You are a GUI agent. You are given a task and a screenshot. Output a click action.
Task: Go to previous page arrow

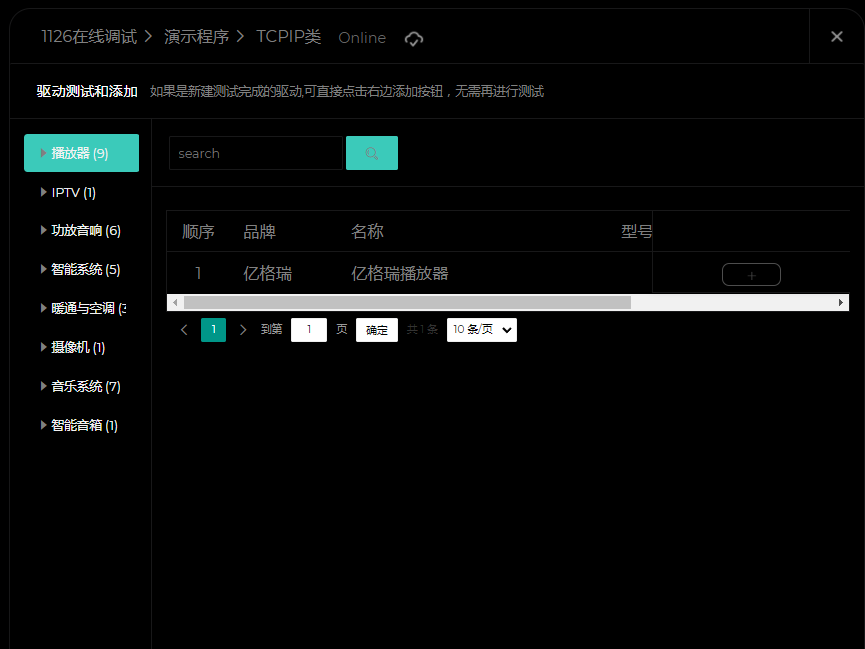[184, 330]
